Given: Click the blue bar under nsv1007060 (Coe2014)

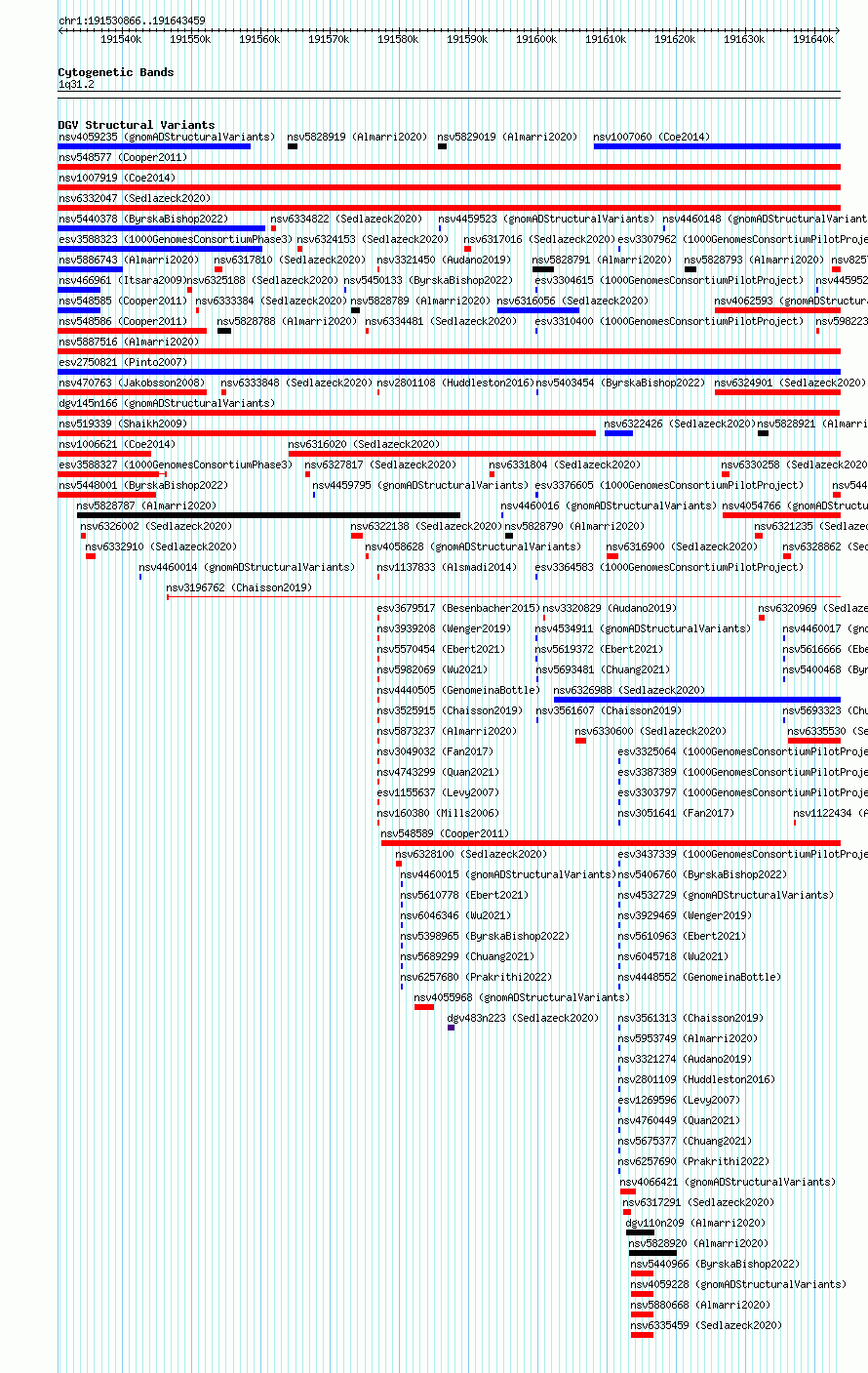Looking at the screenshot, I should pos(717,146).
